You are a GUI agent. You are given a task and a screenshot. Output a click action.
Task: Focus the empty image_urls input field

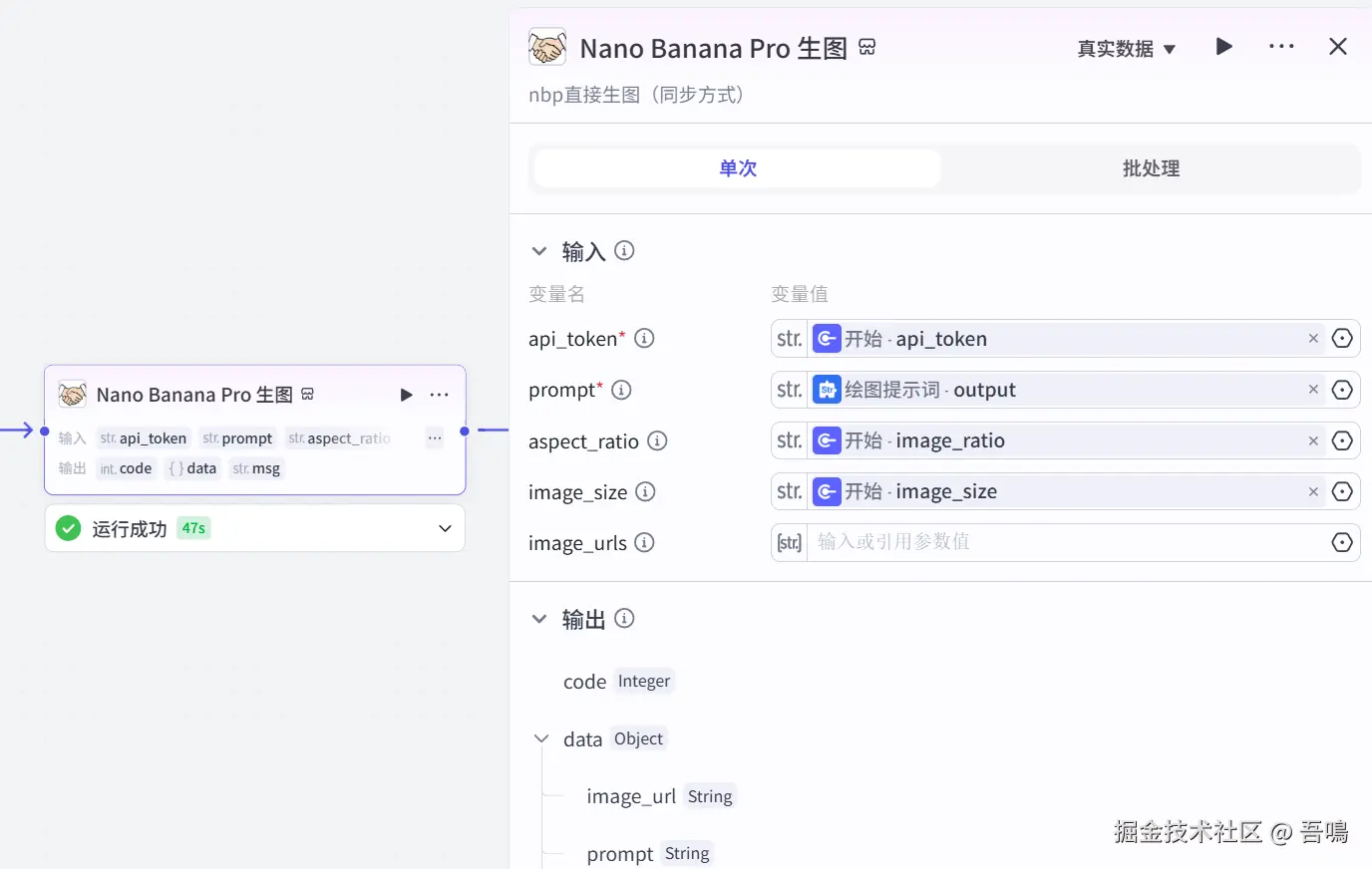point(1066,542)
